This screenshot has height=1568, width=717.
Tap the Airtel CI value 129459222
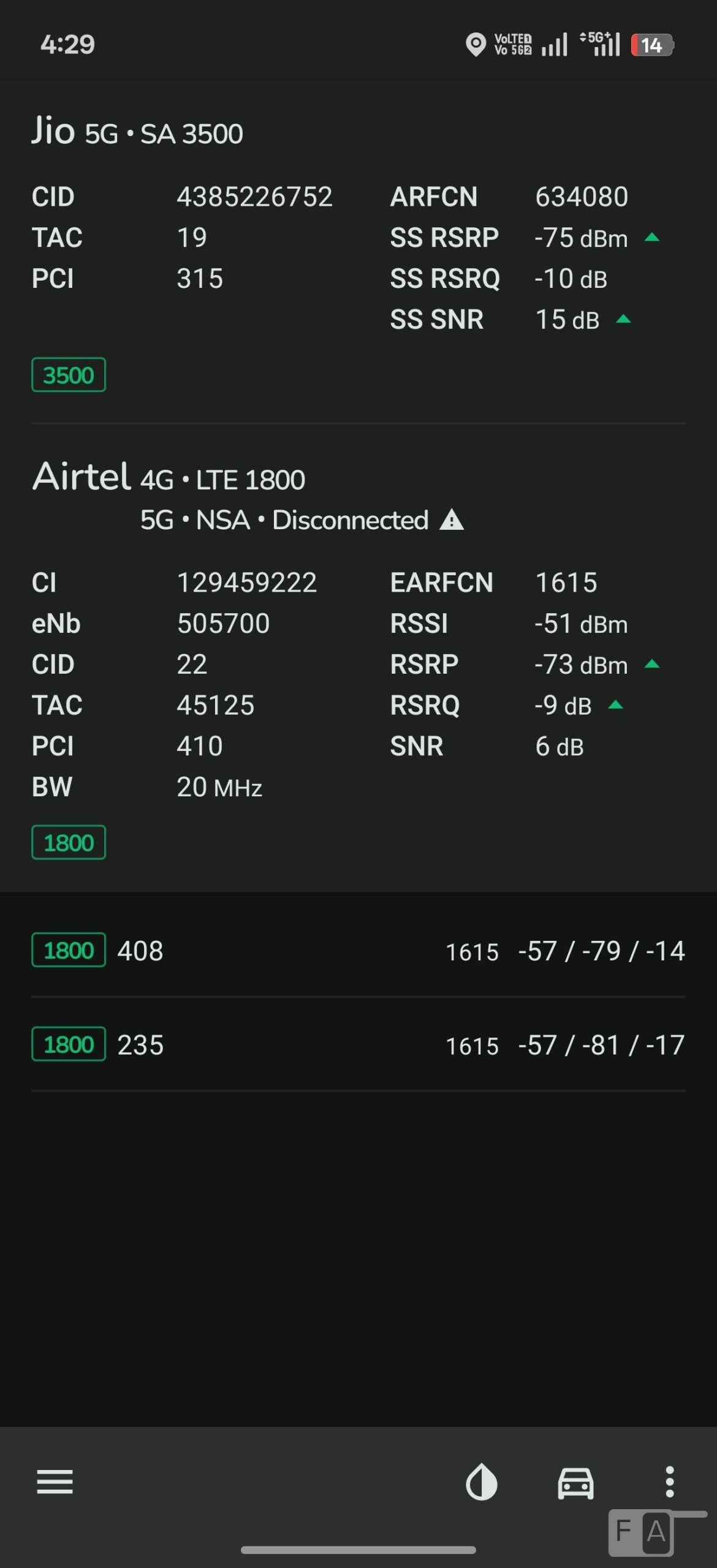click(246, 582)
